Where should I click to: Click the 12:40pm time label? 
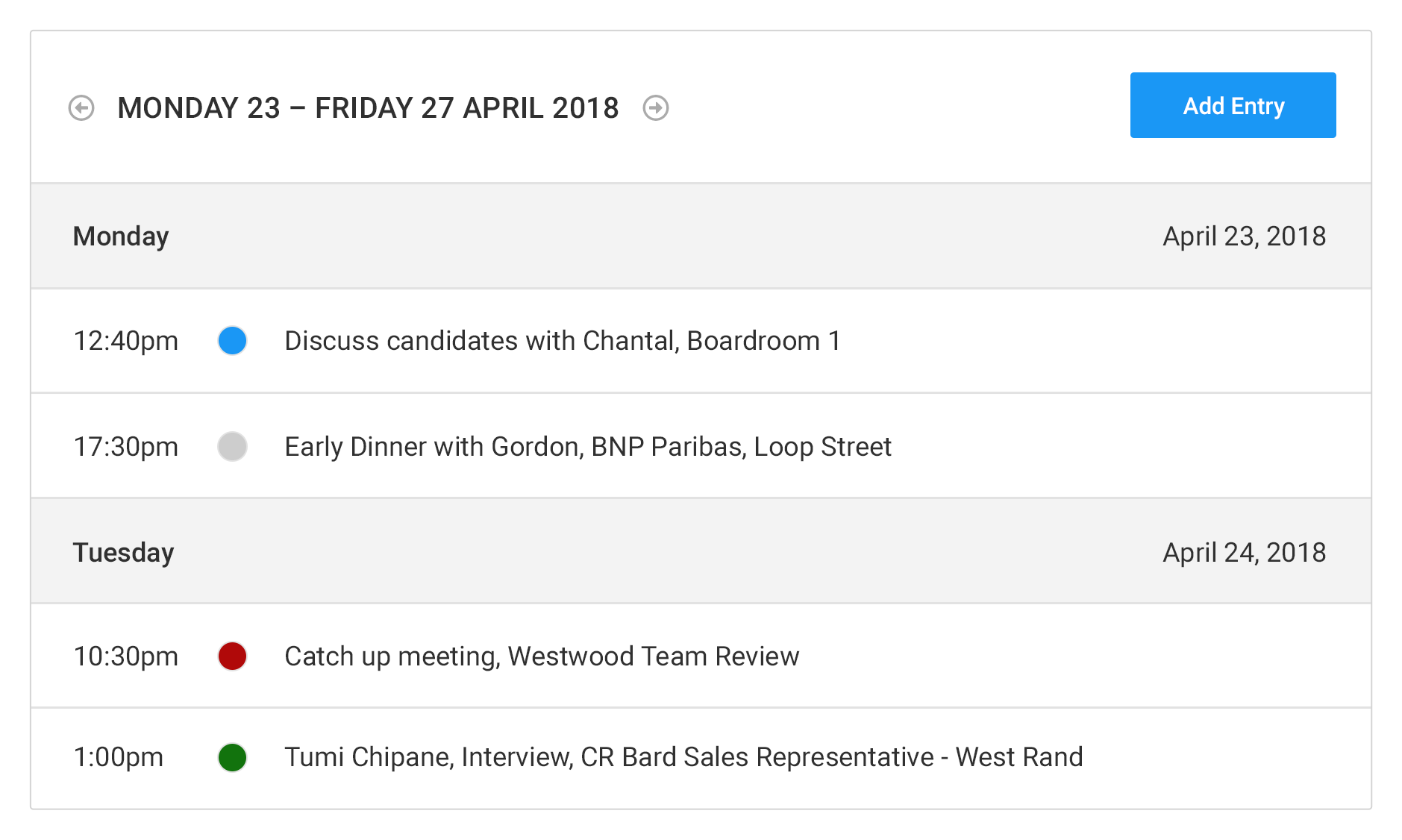click(125, 341)
